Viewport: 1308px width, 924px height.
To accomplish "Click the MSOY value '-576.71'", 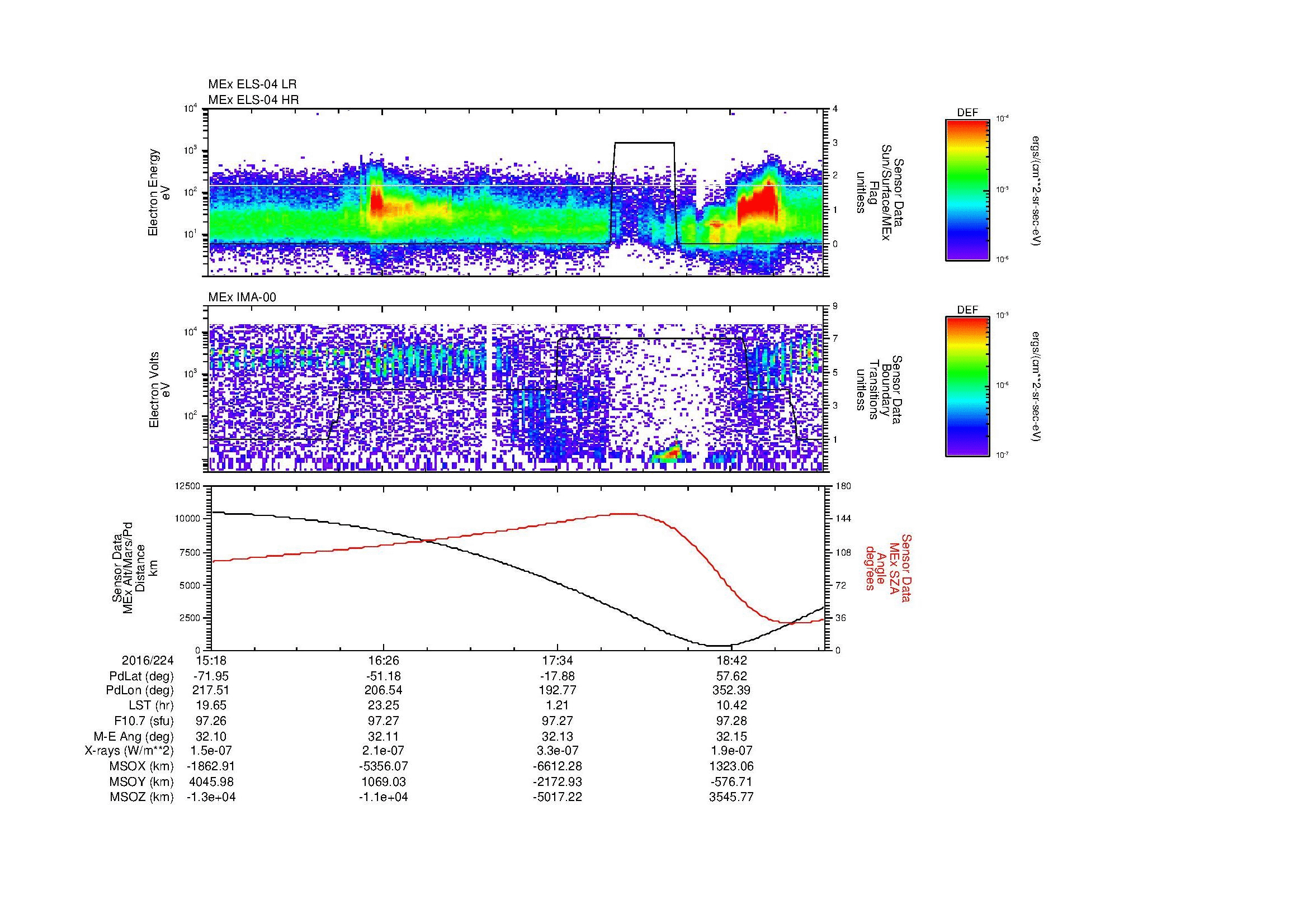I will tap(731, 781).
